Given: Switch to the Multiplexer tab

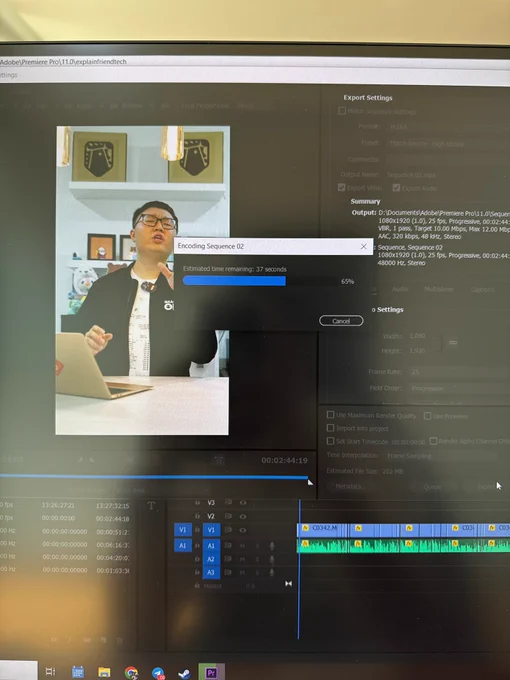Looking at the screenshot, I should [x=439, y=289].
